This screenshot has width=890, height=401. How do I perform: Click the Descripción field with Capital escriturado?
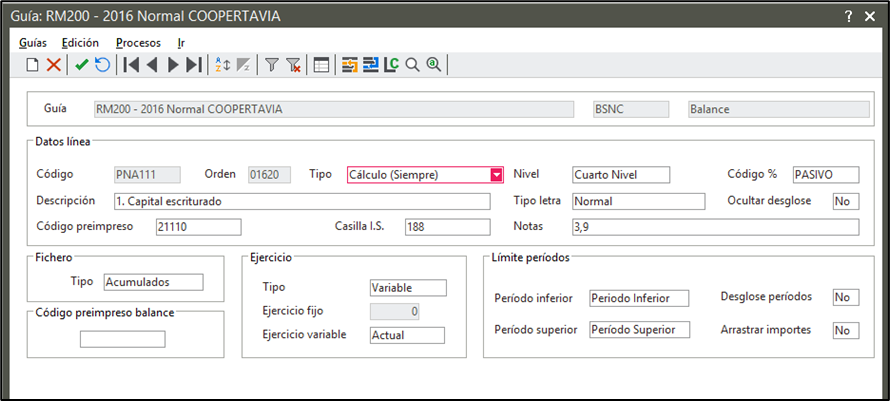coord(302,201)
